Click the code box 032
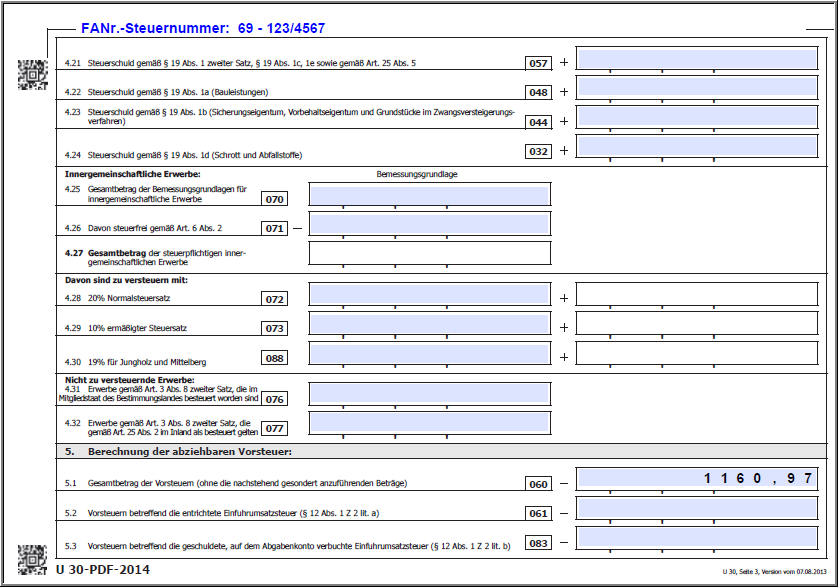 pos(538,151)
